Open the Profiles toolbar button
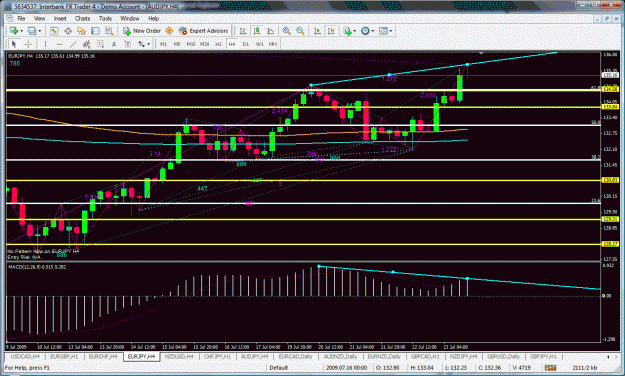 tap(31, 31)
